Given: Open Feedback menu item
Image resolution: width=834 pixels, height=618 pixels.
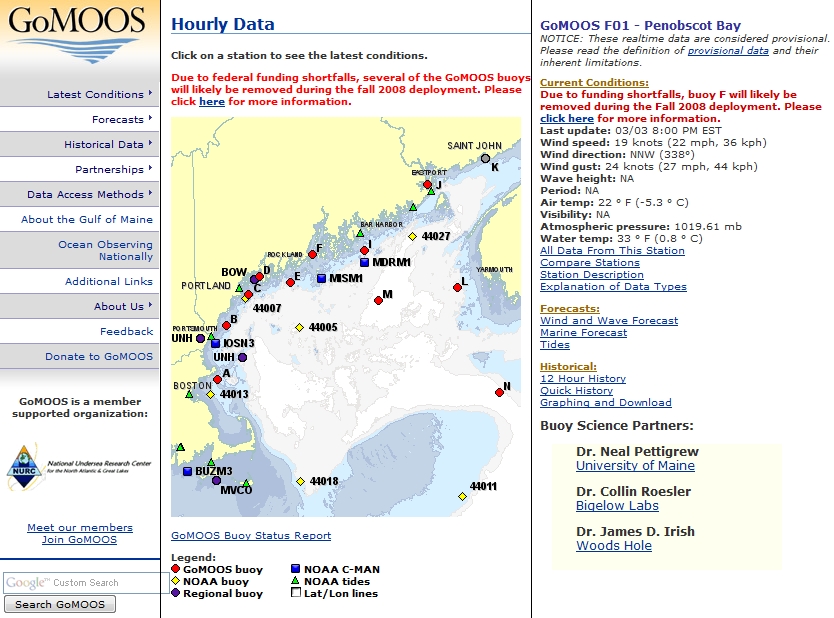Looking at the screenshot, I should [x=127, y=331].
